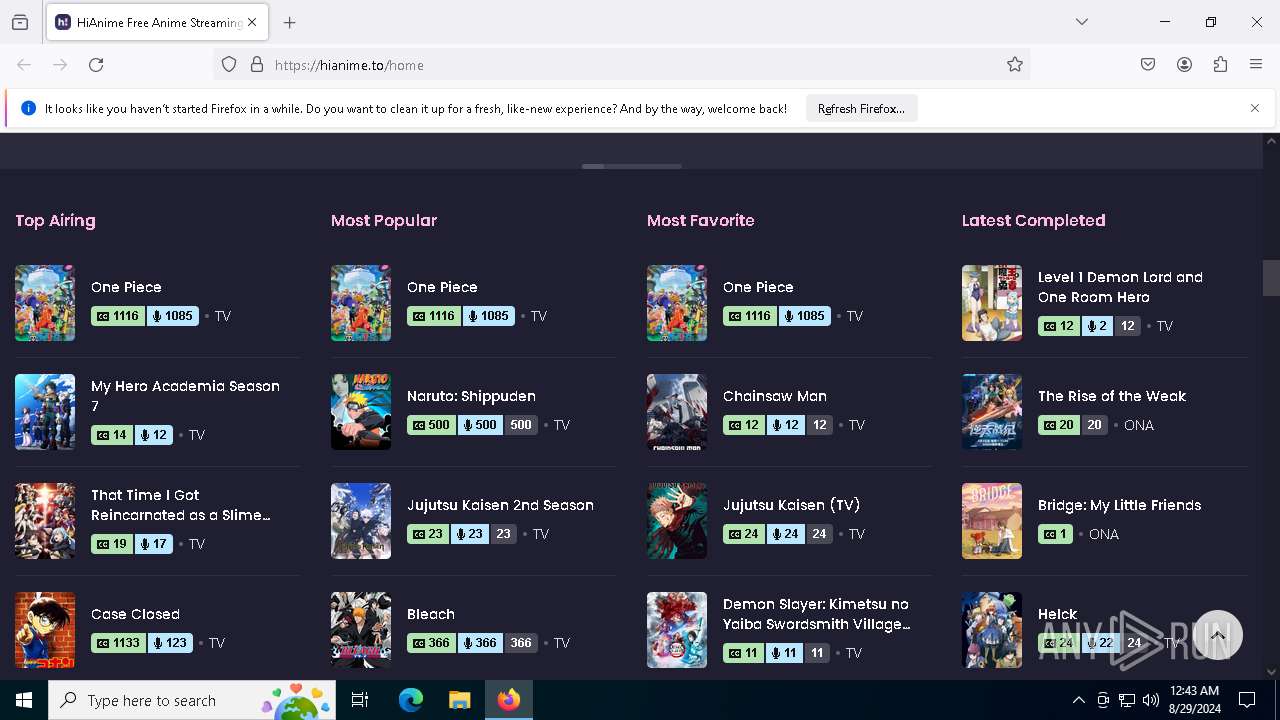Open tracking protection shield icon
Viewport: 1280px width, 720px height.
point(229,65)
